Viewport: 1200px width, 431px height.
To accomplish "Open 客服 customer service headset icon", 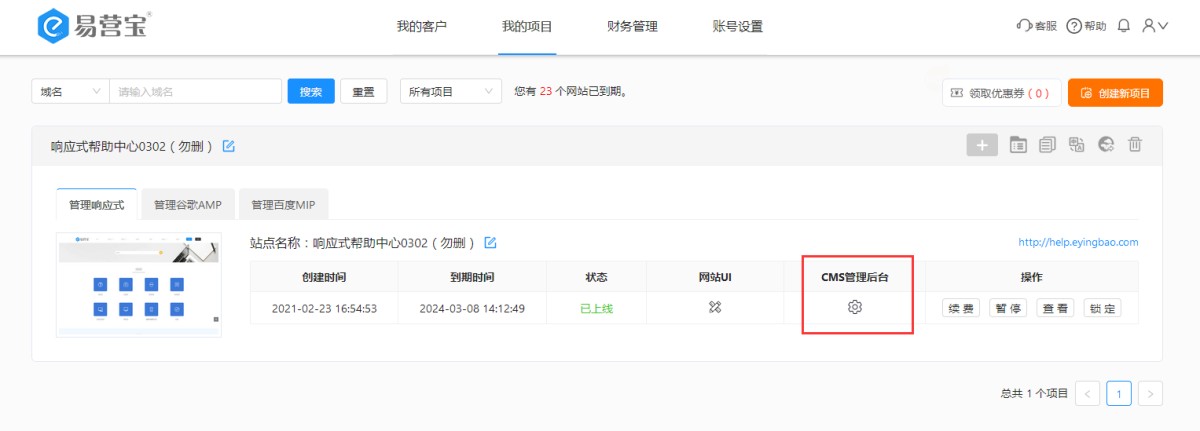I will (x=1023, y=26).
